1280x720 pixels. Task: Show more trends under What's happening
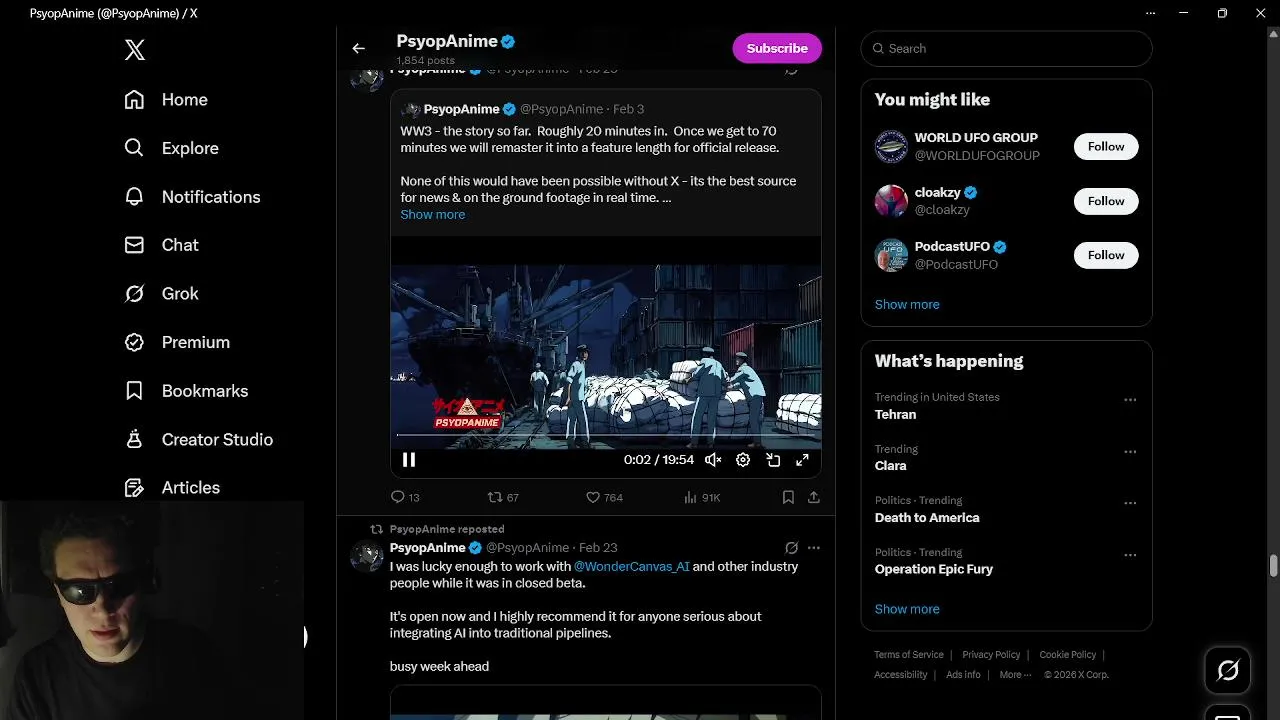(x=907, y=609)
